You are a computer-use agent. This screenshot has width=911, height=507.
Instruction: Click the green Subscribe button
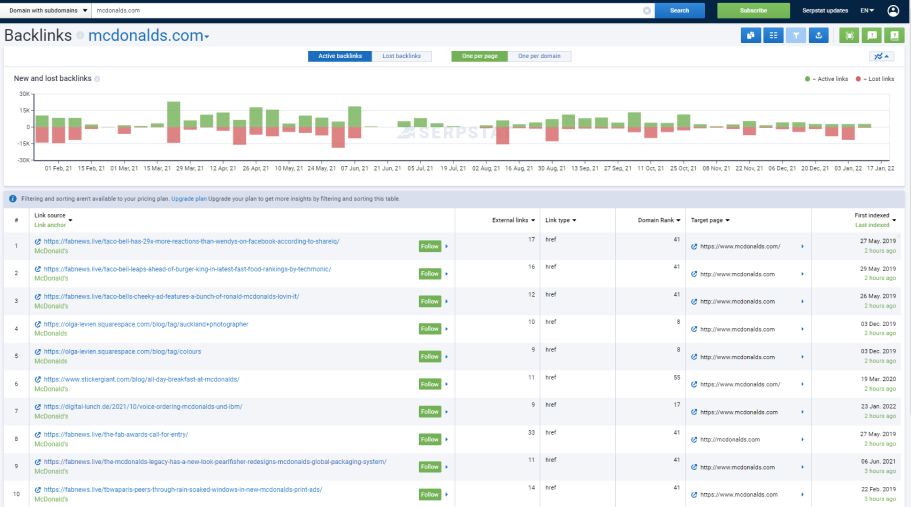753,10
